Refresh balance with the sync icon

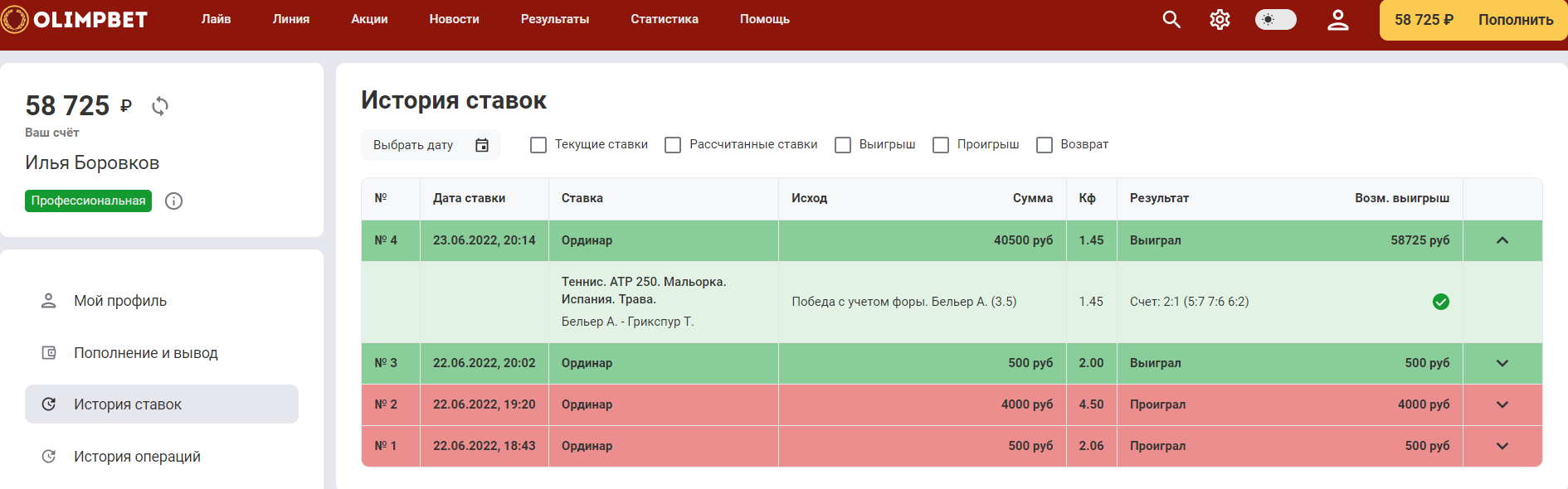click(x=160, y=106)
